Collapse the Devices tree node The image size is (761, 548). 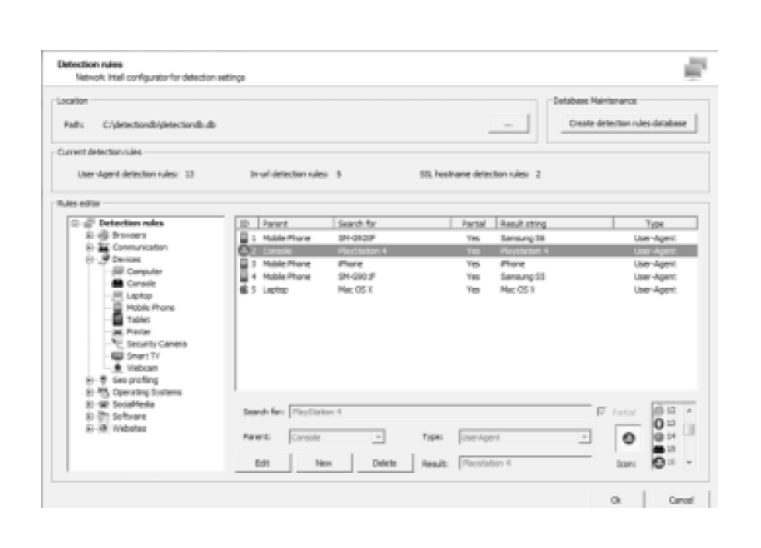click(89, 260)
